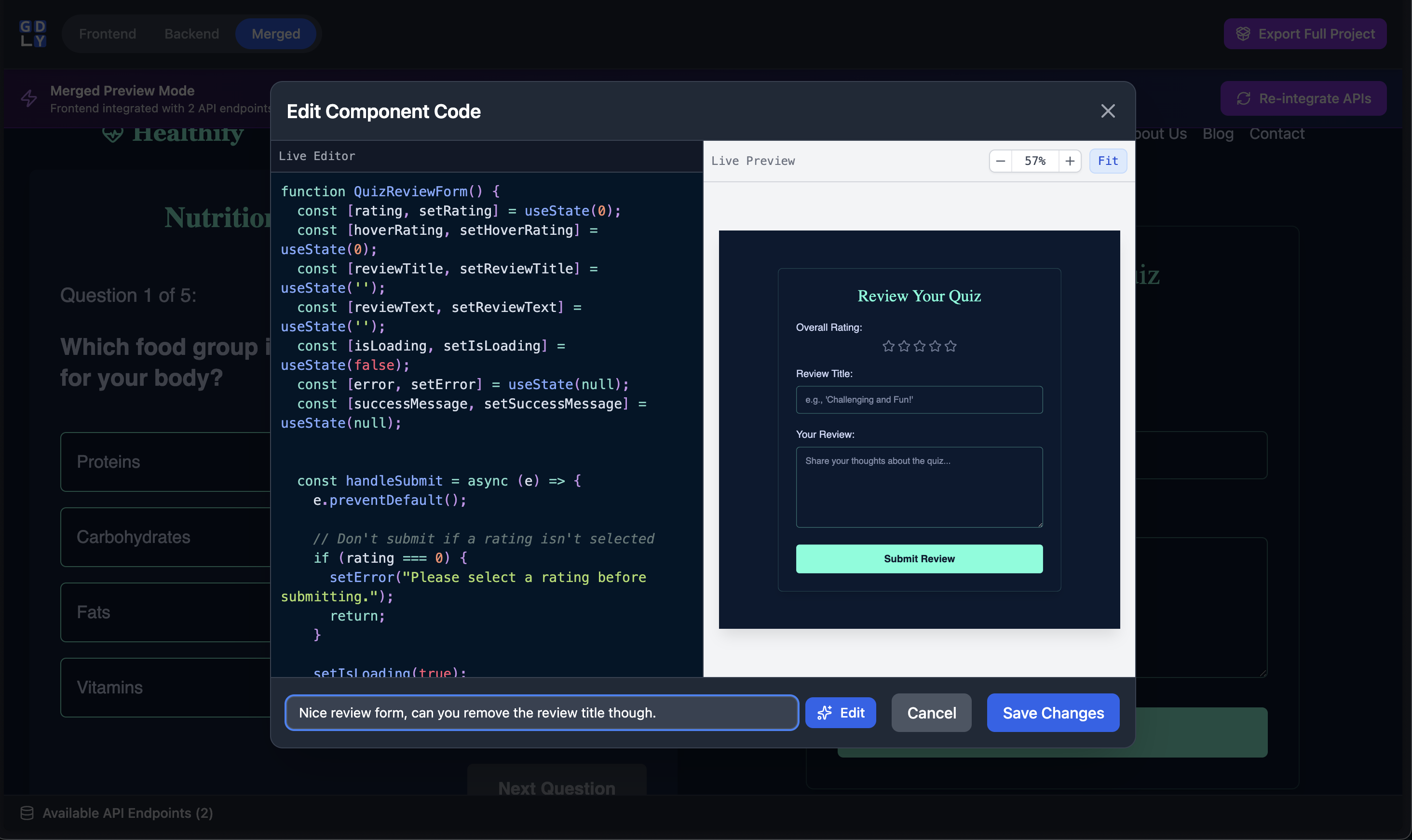
Task: Click the first rating star
Action: click(x=888, y=346)
